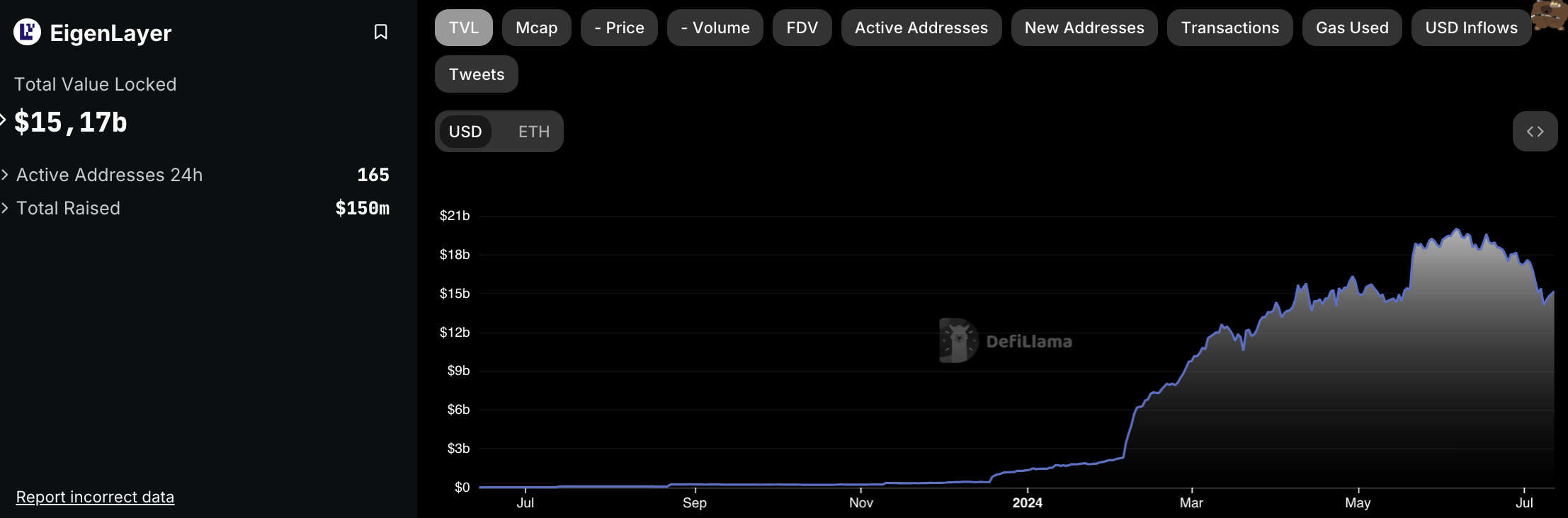Expand the Active Addresses 24h row
Screen dimensions: 1568x518
pos(5,175)
